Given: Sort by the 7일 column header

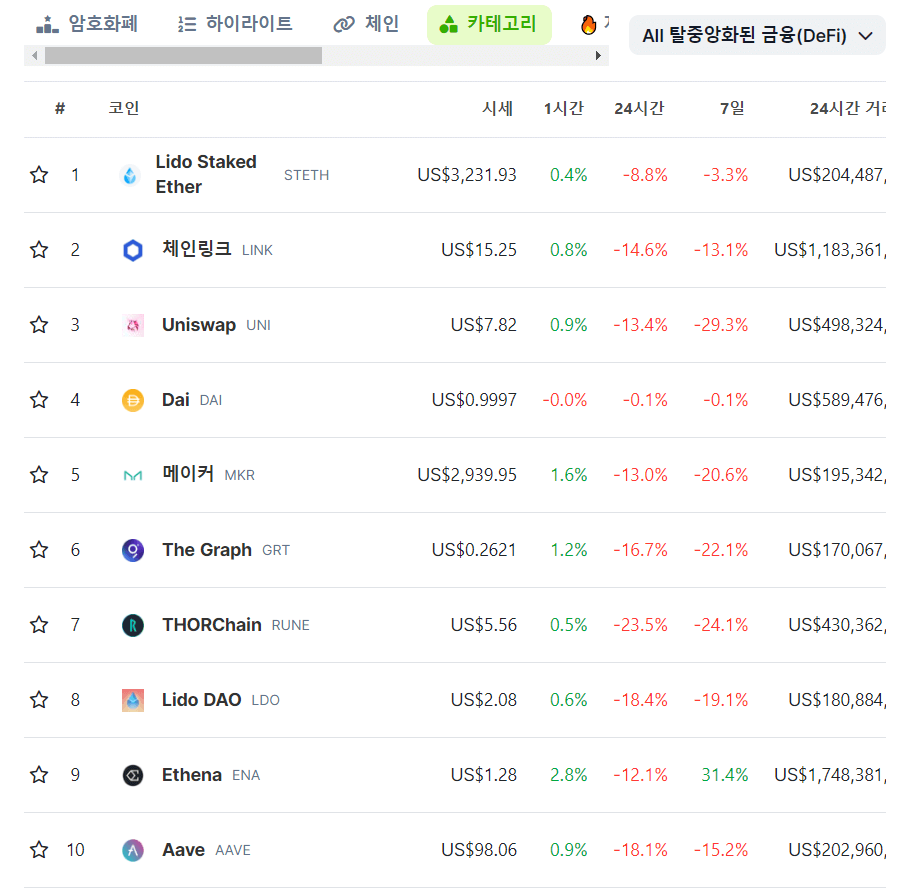Looking at the screenshot, I should [x=732, y=108].
